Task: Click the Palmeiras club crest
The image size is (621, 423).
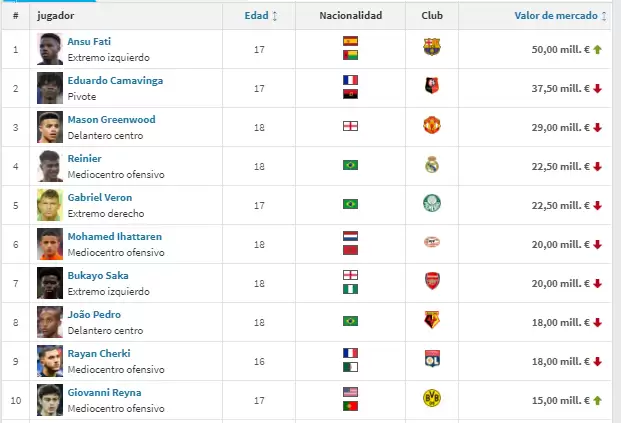Action: coord(432,204)
